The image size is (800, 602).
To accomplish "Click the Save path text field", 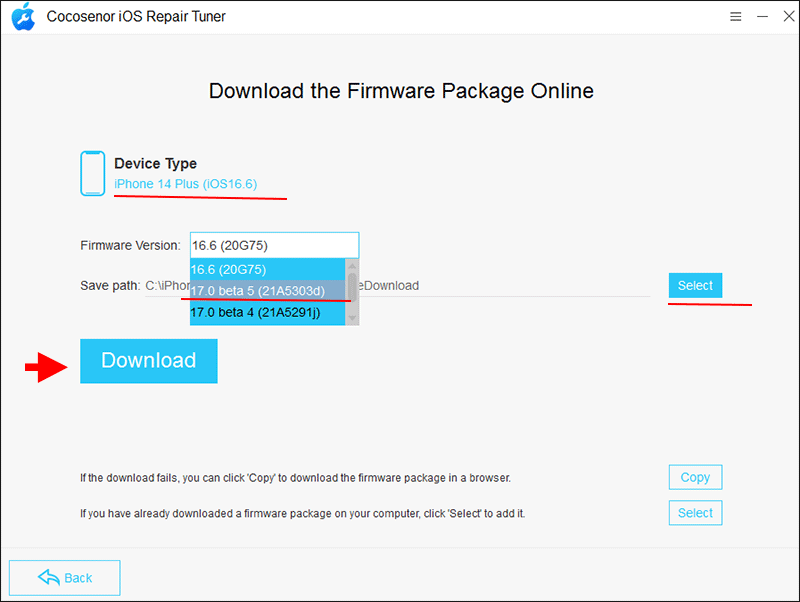I will point(397,286).
